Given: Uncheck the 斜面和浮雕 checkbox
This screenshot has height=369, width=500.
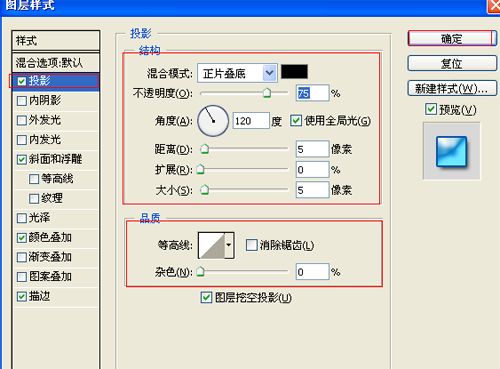Looking at the screenshot, I should click(22, 160).
